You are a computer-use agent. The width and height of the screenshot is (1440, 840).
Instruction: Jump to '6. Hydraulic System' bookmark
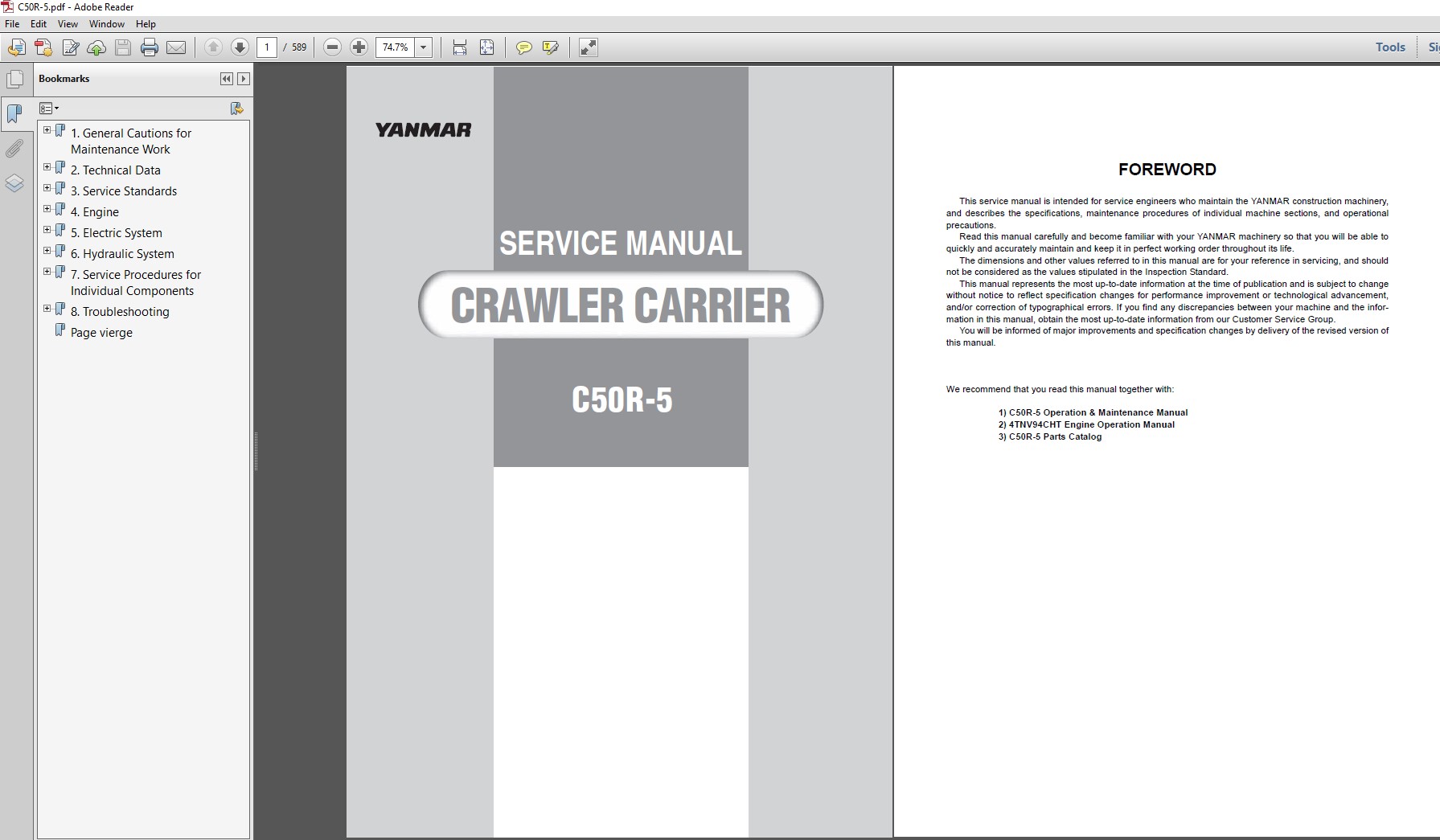point(122,254)
